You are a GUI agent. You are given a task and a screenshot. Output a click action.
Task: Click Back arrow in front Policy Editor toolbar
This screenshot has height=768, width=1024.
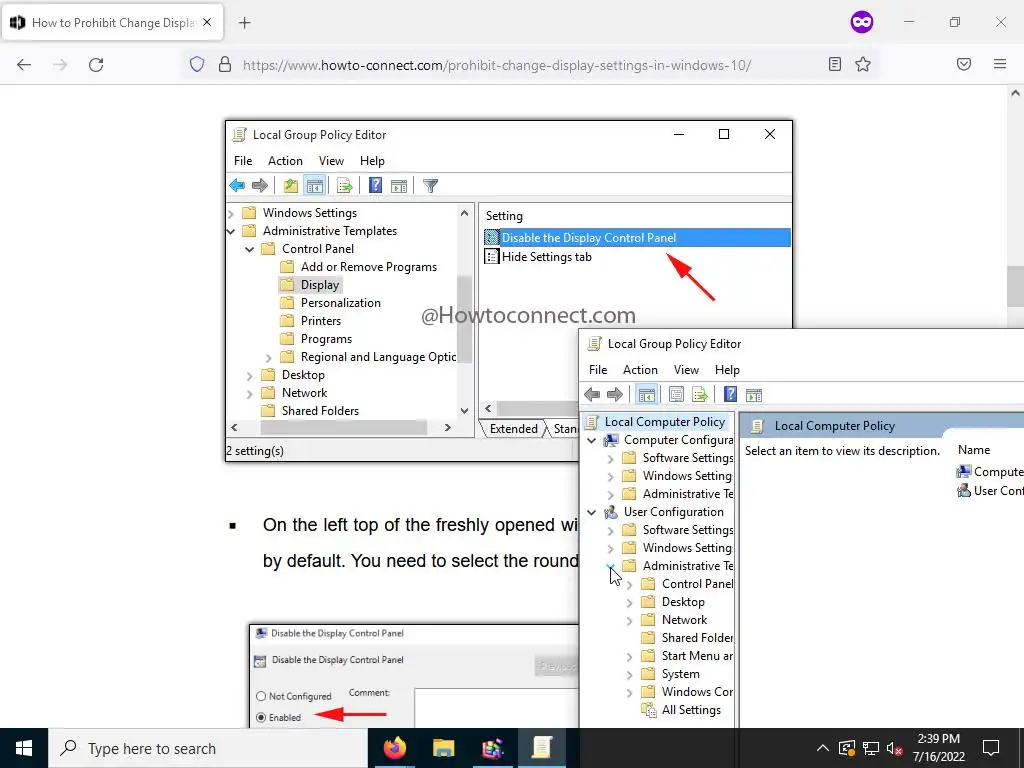click(592, 394)
